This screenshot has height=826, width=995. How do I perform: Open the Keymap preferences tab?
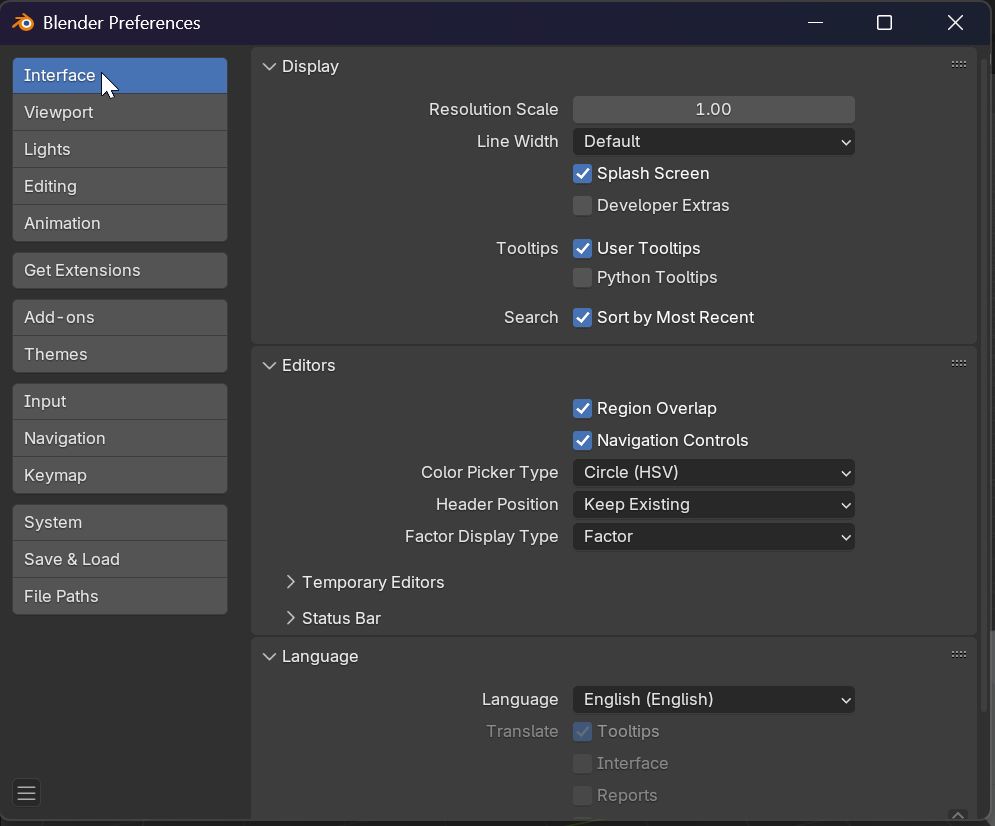pos(120,476)
